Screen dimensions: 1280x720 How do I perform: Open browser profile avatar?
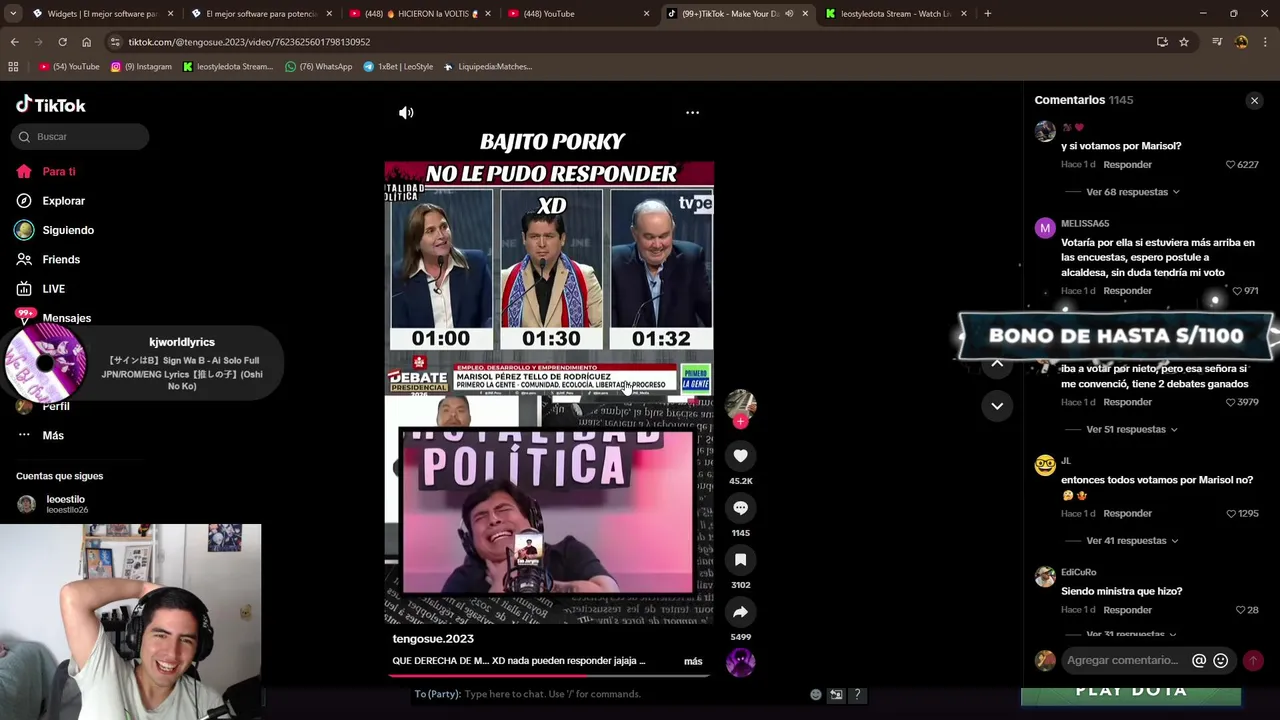click(x=1241, y=42)
